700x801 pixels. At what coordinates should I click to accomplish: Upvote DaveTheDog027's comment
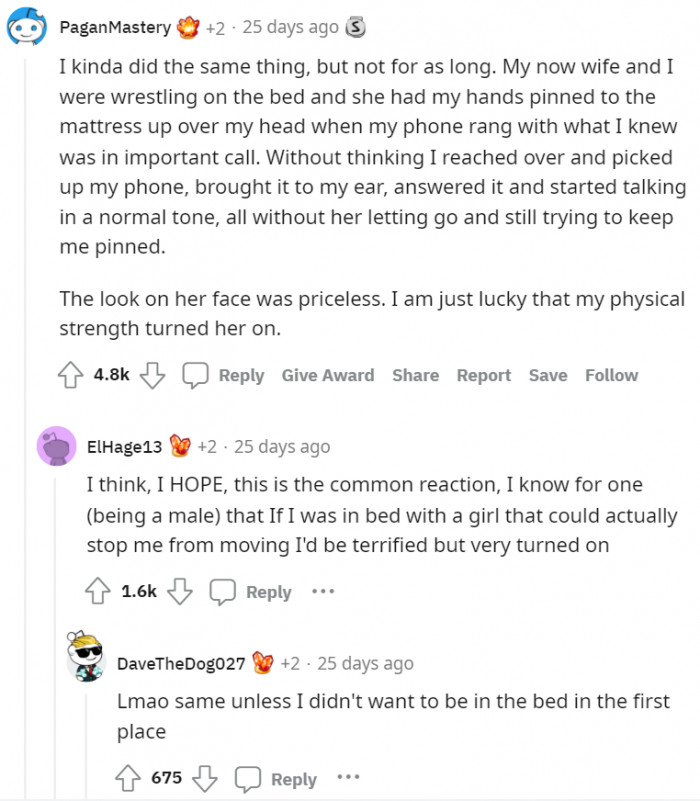(x=127, y=779)
